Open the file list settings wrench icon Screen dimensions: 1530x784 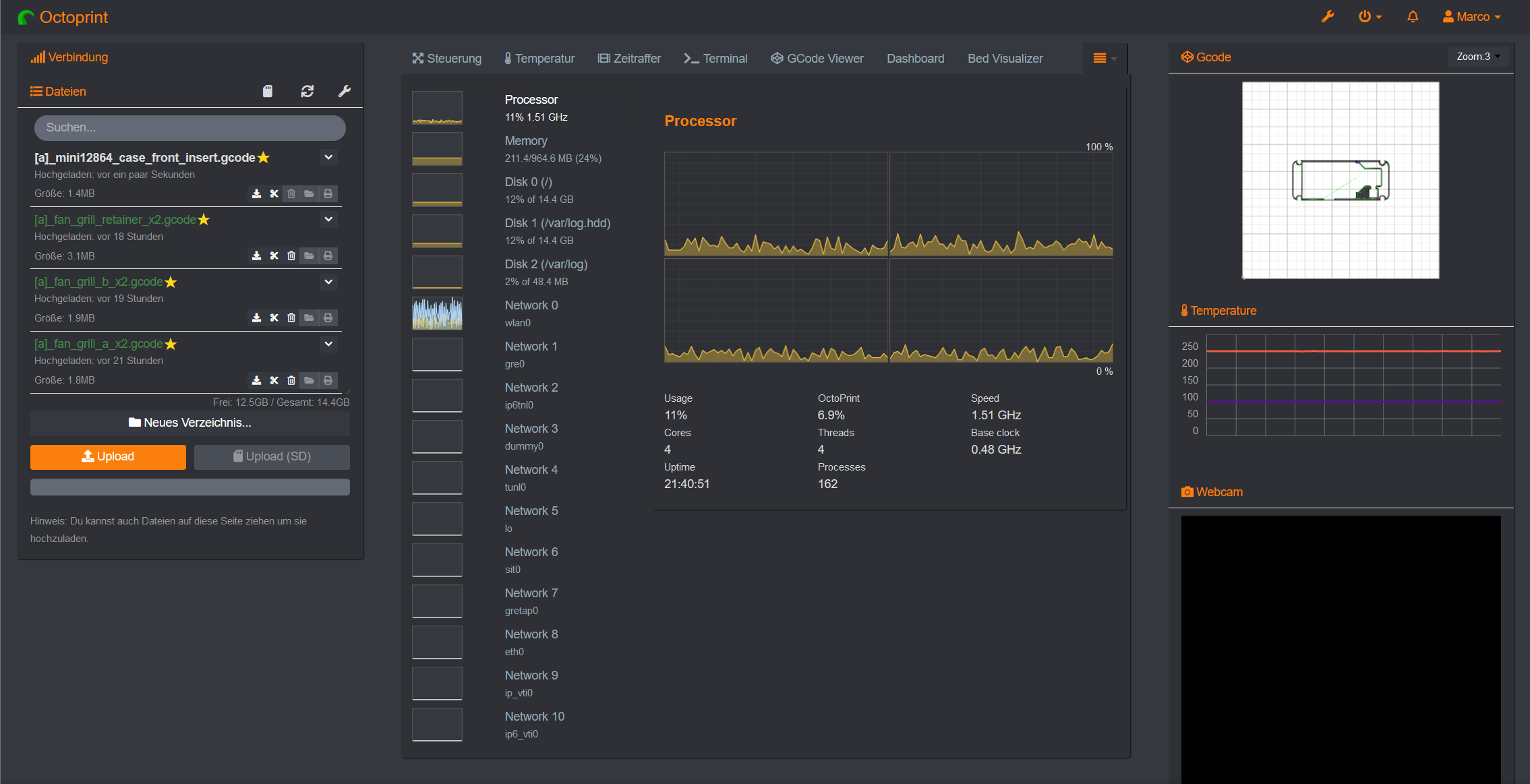345,91
